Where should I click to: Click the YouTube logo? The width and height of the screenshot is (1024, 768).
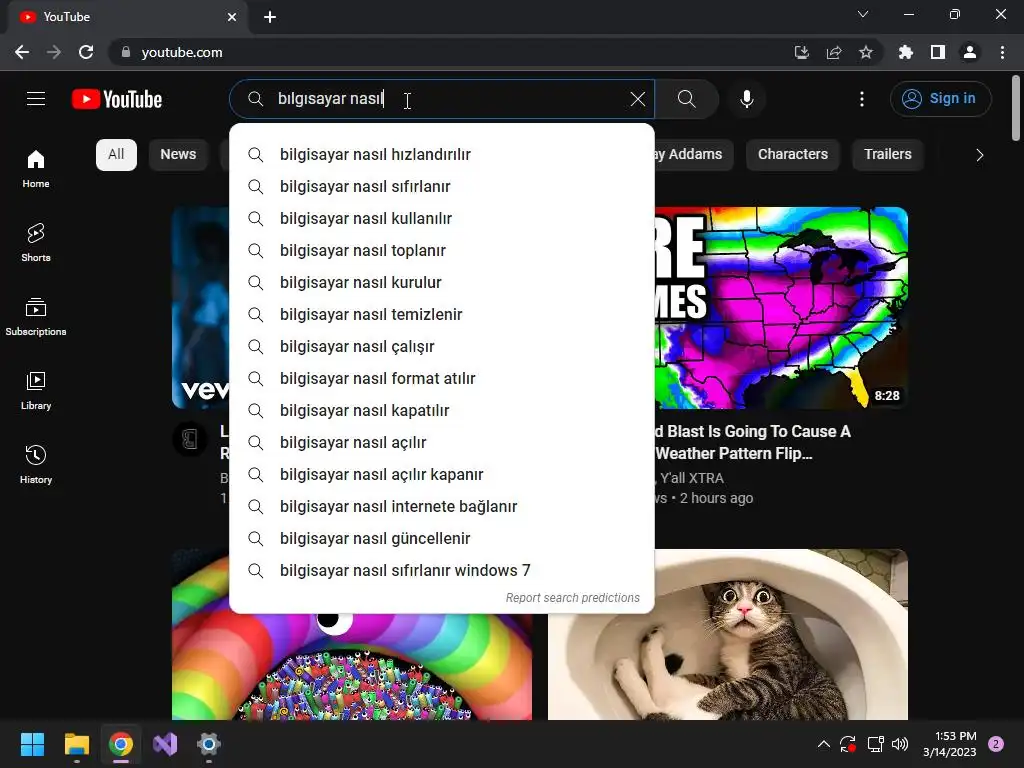click(x=117, y=99)
